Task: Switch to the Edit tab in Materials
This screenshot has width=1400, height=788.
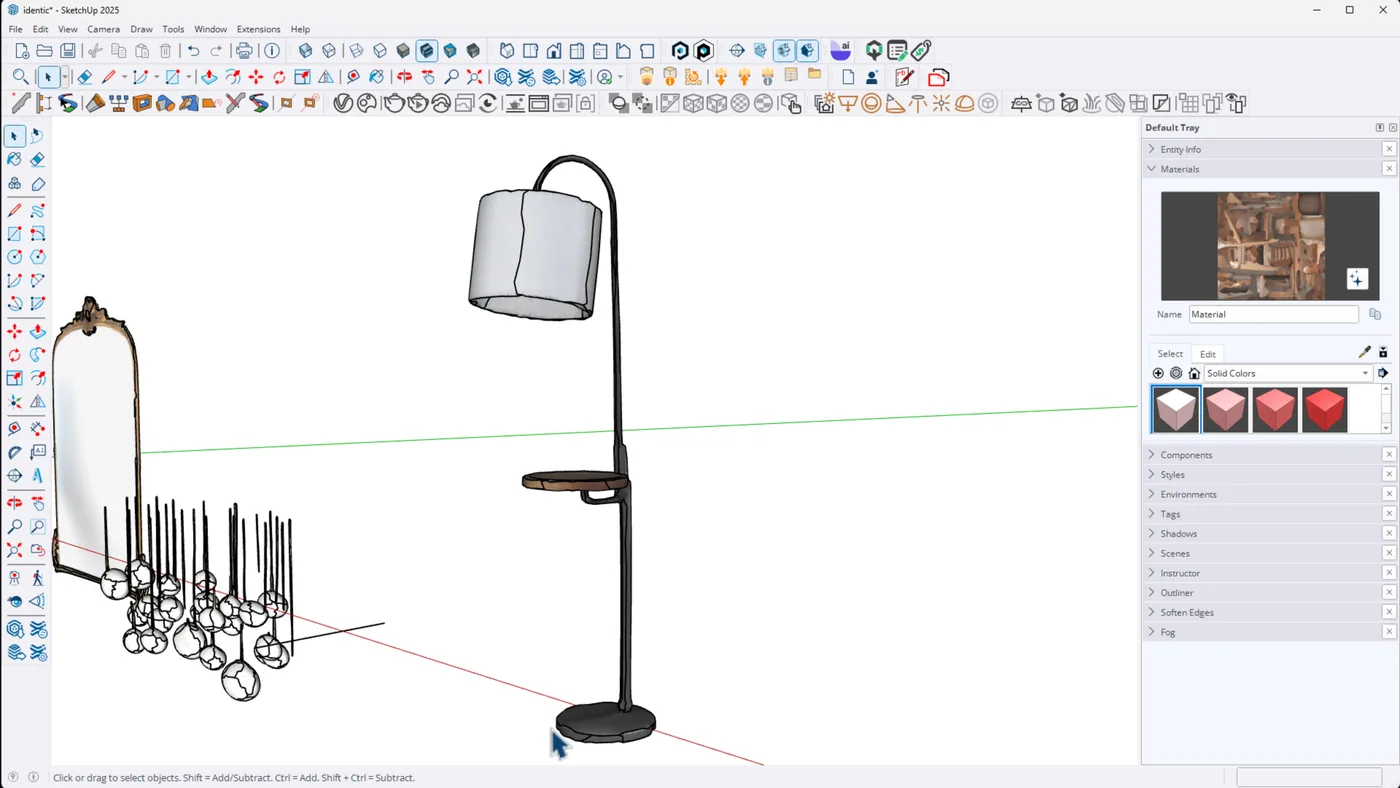Action: (x=1207, y=354)
